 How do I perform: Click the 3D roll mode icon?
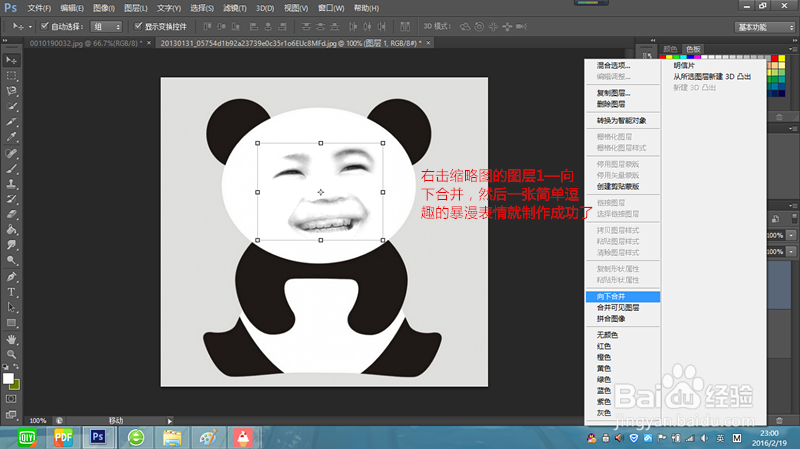click(x=479, y=27)
